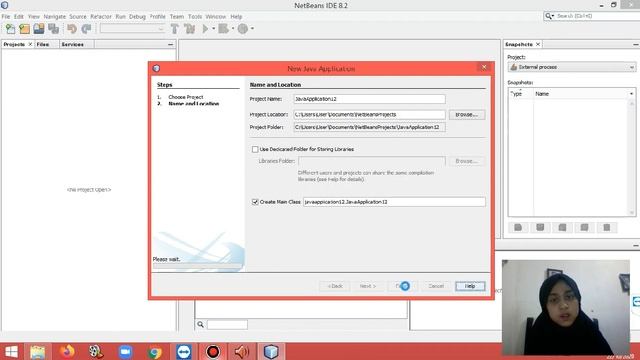Open the Team menu

(177, 17)
